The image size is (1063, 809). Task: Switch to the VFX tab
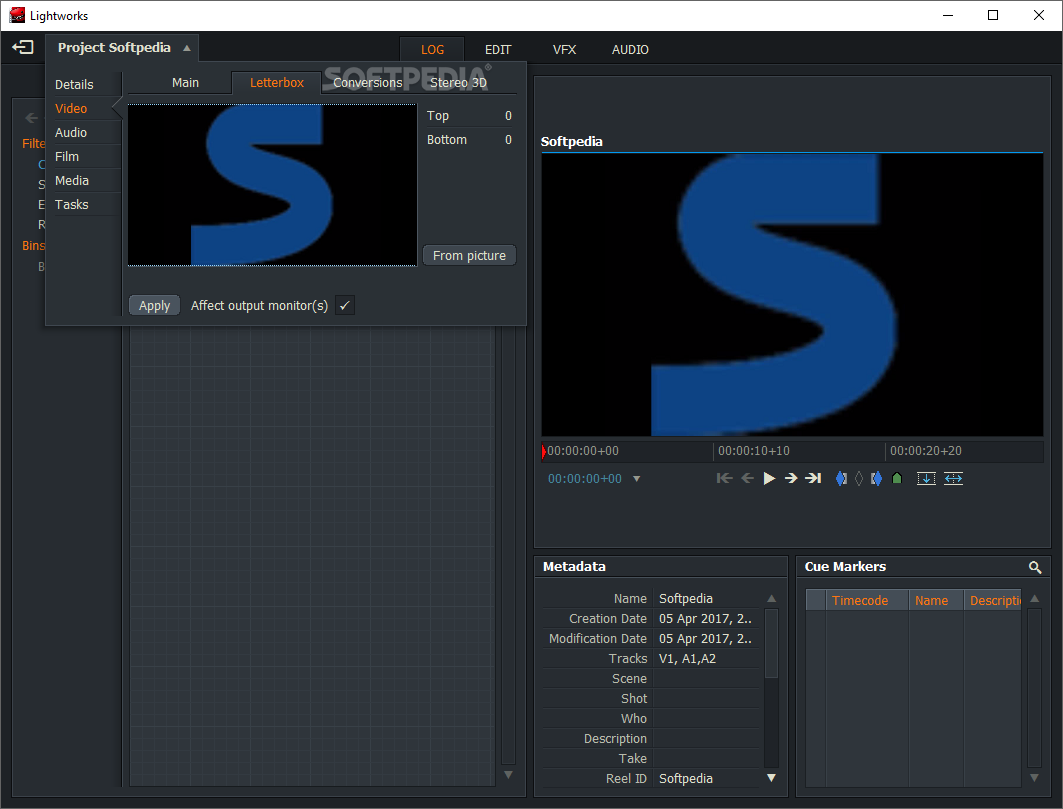click(x=564, y=50)
